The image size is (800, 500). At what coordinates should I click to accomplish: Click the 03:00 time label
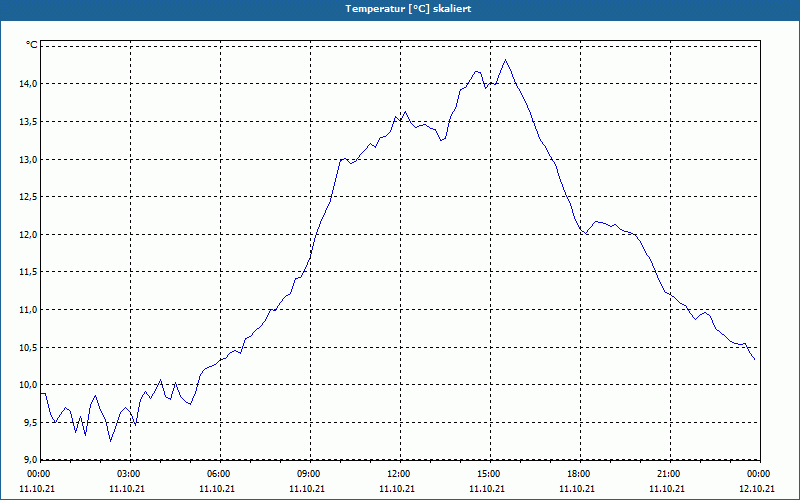pos(129,474)
